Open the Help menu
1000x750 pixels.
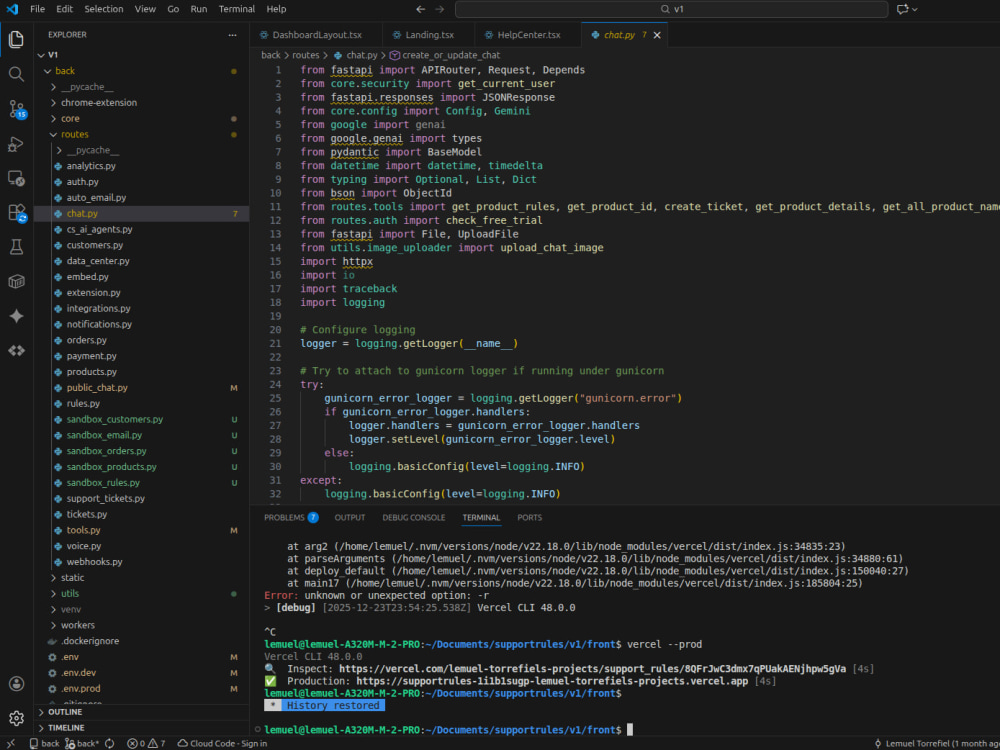(x=276, y=9)
